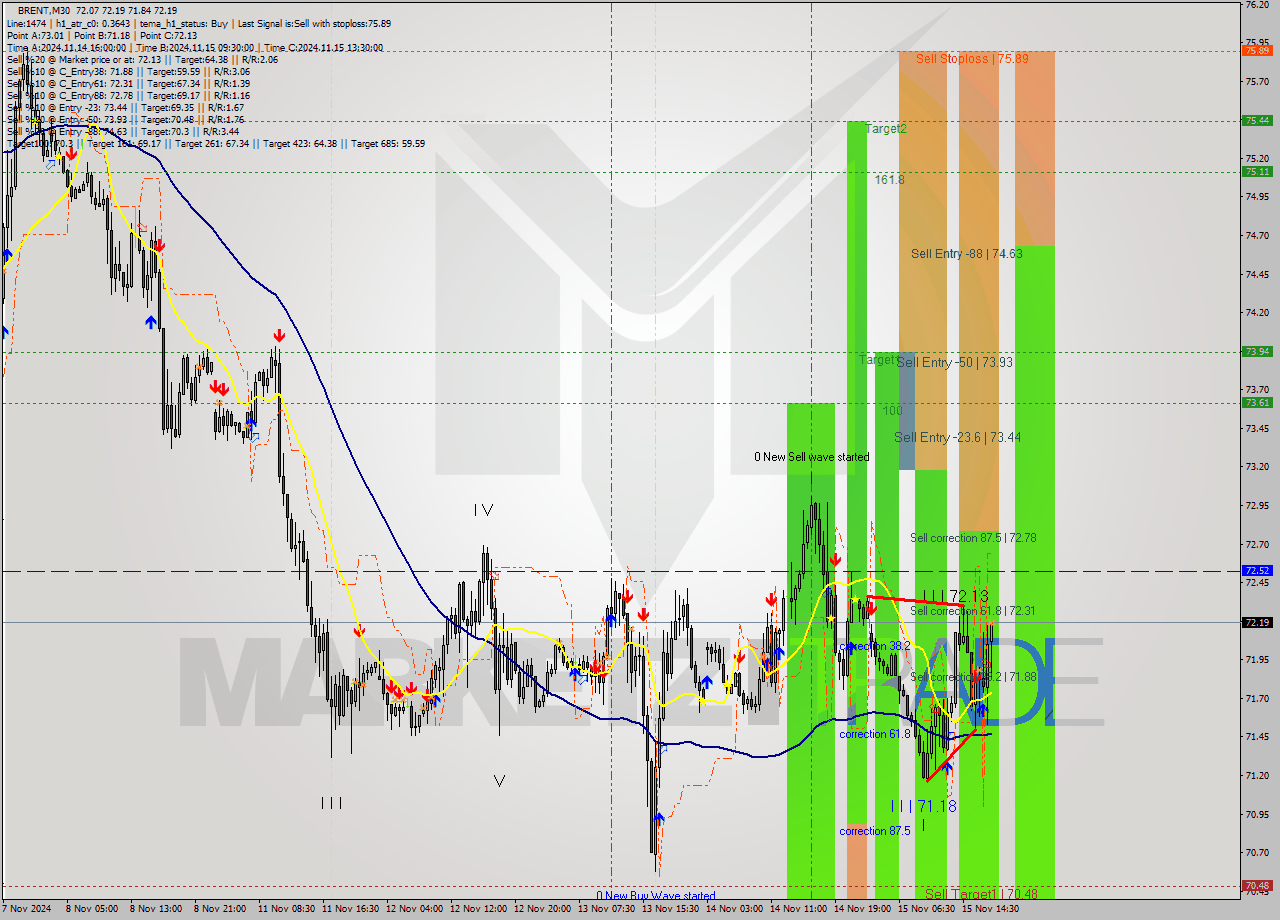Click the 70.95 price axis label
Screen dimensions: 1280x920
coord(1257,814)
